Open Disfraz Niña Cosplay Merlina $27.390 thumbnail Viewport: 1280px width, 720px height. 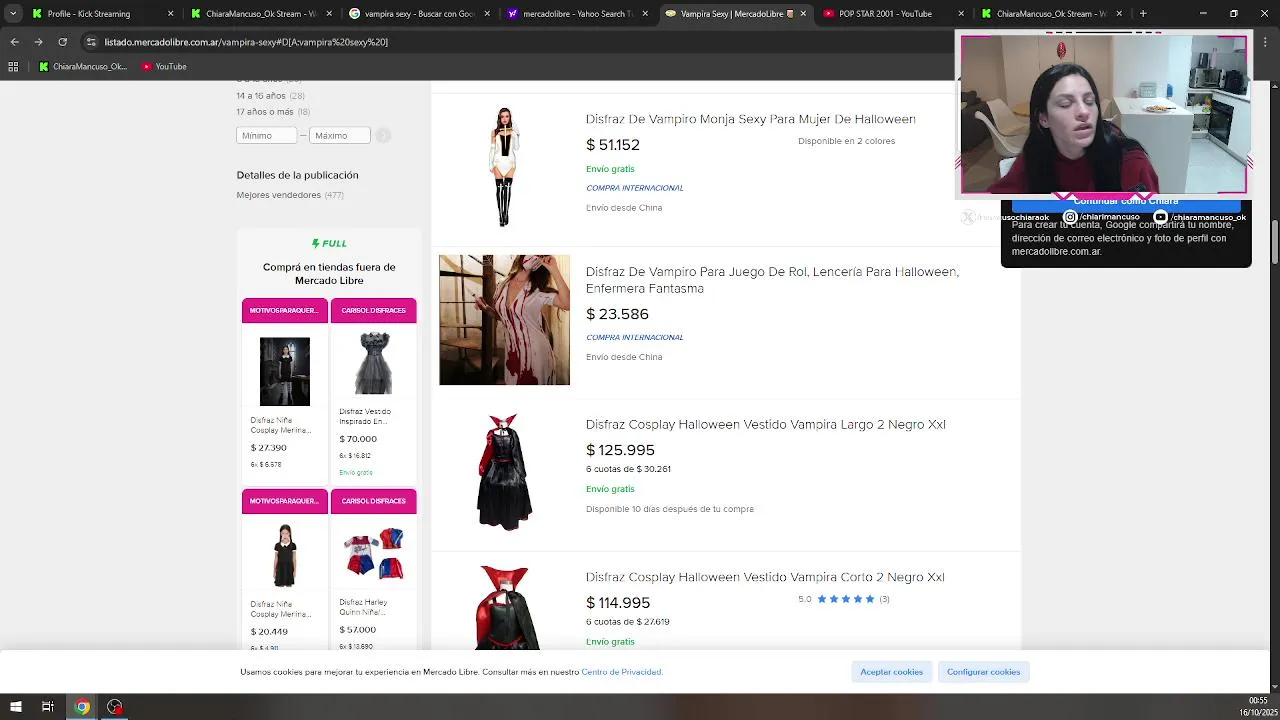coord(285,372)
